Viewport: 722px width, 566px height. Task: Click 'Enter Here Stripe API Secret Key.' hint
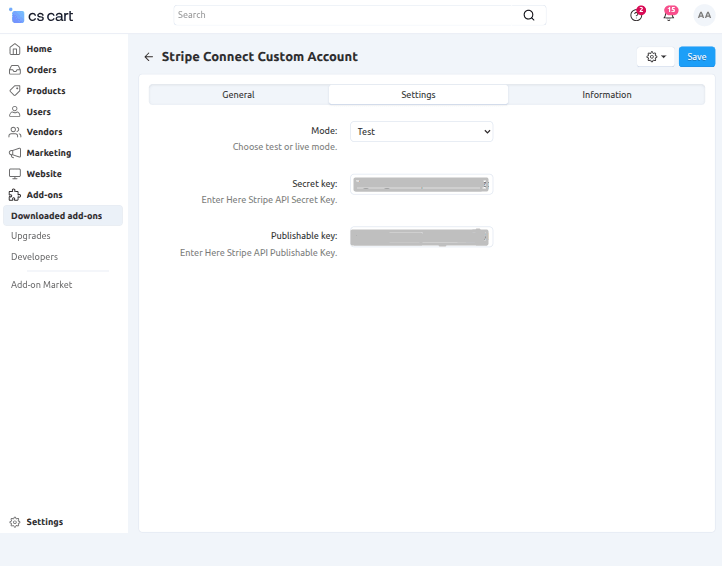(269, 200)
